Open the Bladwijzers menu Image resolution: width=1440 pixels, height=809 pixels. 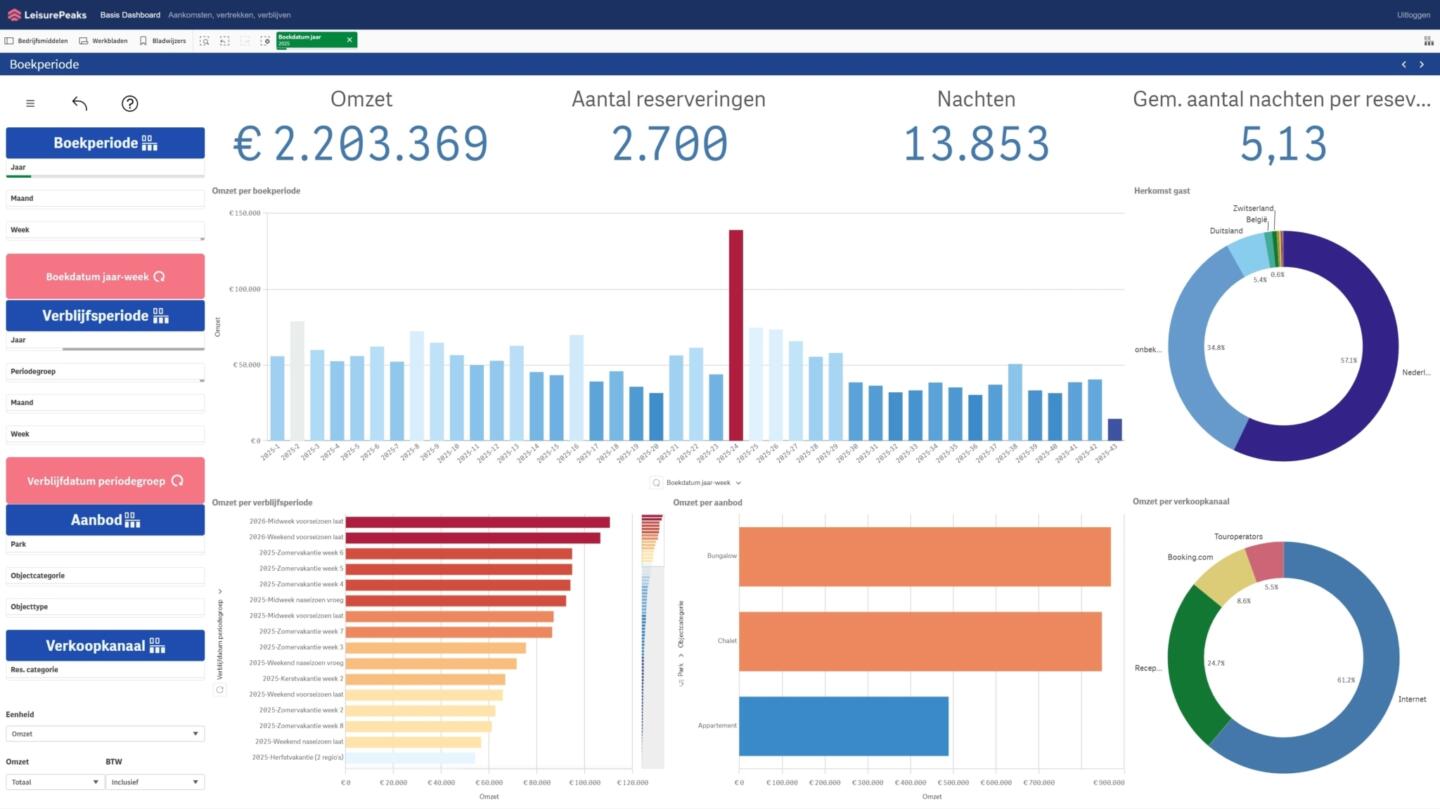(x=162, y=41)
